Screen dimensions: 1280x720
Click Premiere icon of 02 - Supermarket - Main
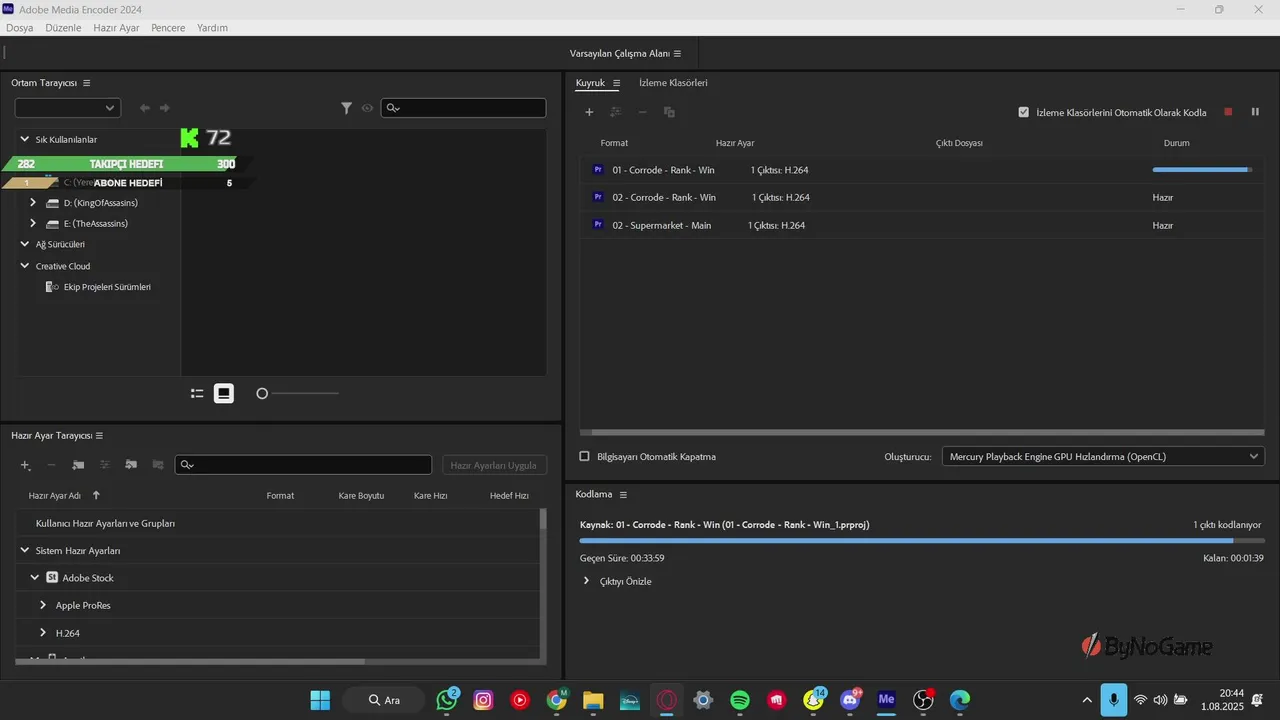(598, 225)
